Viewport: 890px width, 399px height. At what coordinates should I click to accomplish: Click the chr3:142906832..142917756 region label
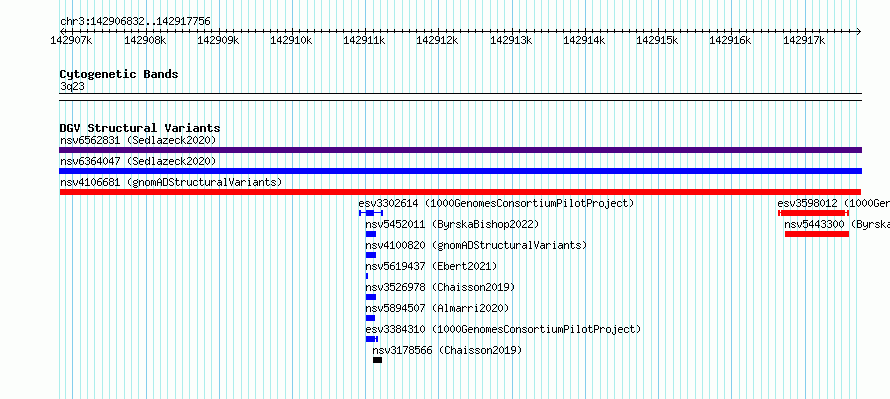tap(135, 22)
